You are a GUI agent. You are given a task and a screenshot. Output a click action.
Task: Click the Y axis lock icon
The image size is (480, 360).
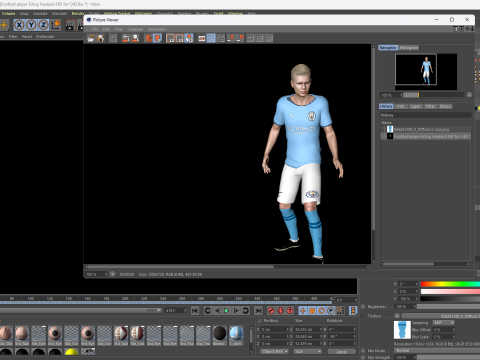[31, 25]
